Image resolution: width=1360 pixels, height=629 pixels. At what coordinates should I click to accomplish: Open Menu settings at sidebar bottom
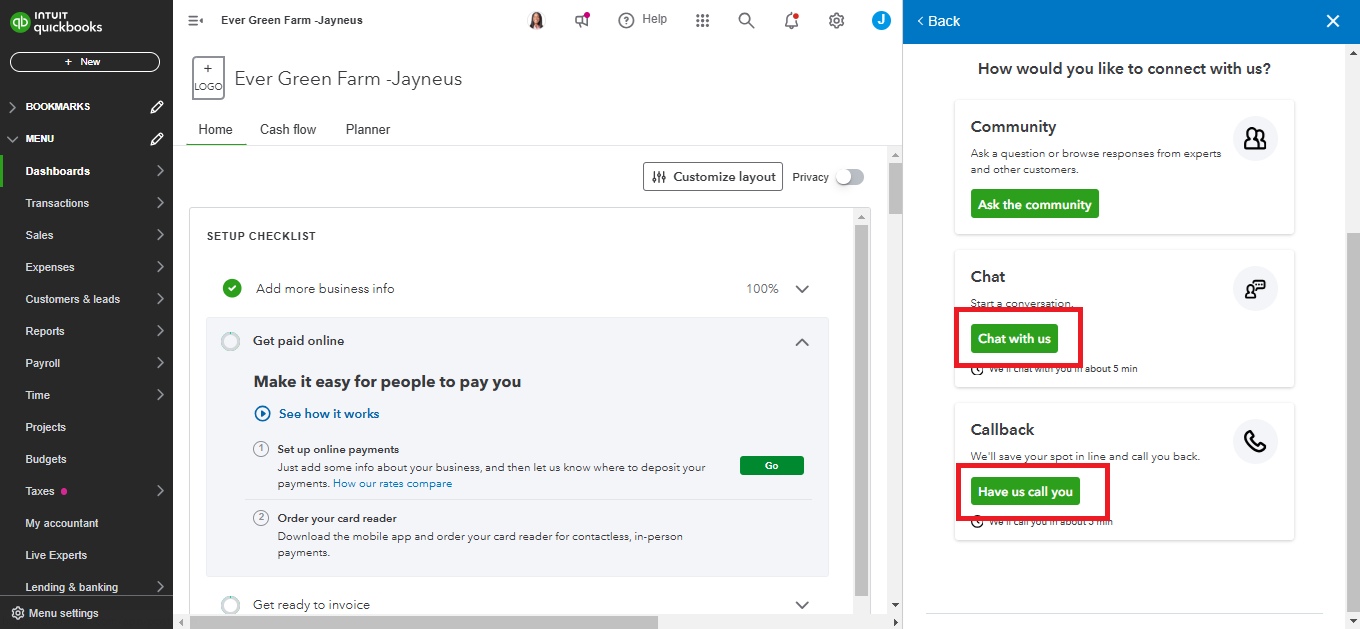(x=55, y=613)
